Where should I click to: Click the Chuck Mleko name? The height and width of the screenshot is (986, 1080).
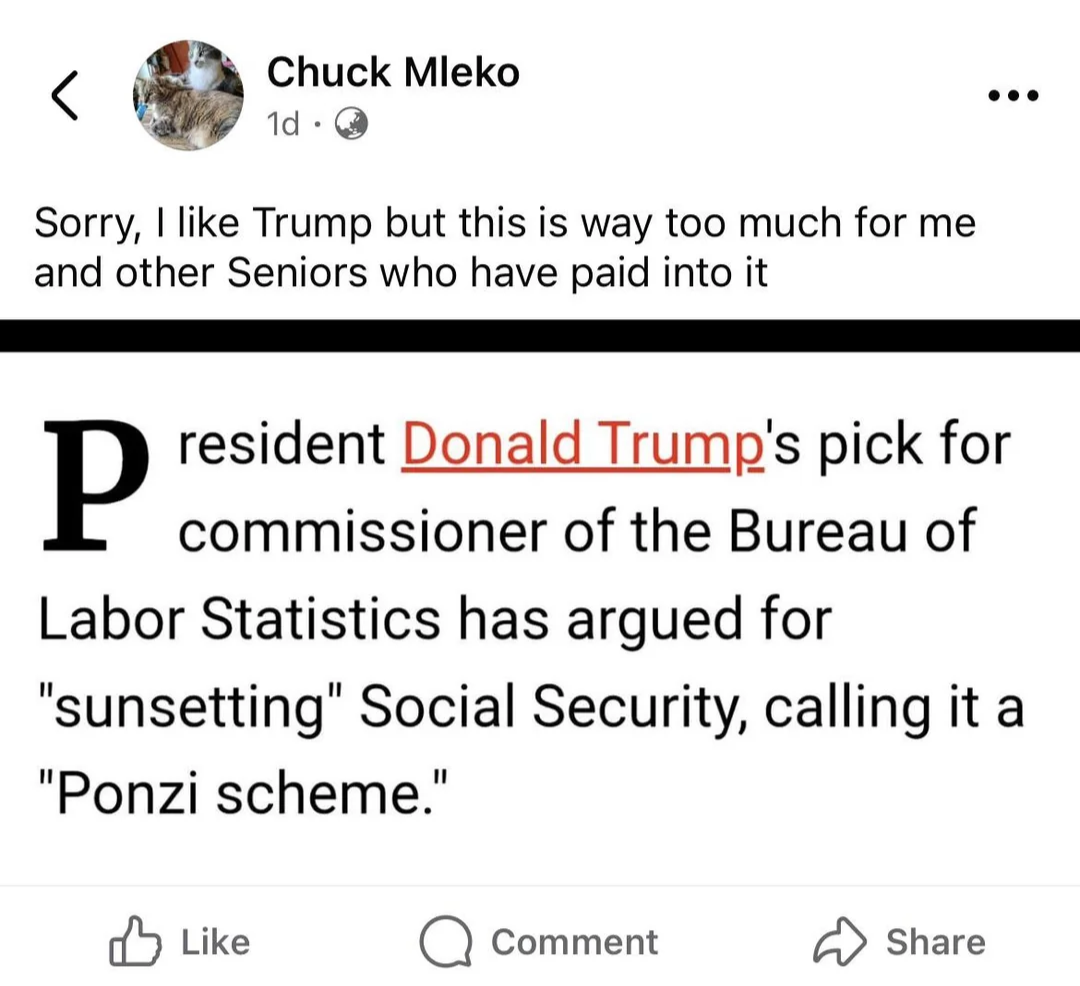point(393,72)
